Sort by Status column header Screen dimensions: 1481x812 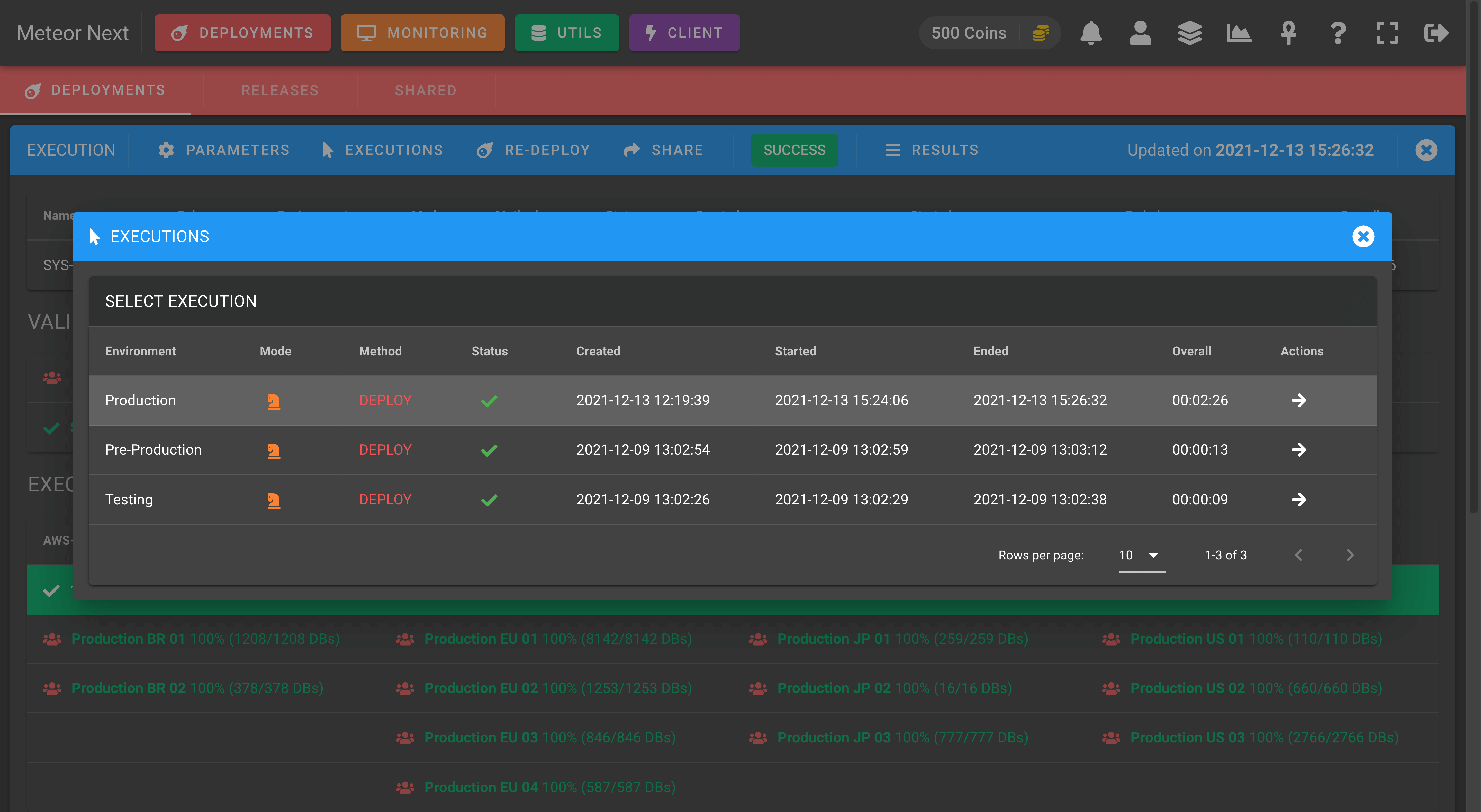pyautogui.click(x=489, y=351)
